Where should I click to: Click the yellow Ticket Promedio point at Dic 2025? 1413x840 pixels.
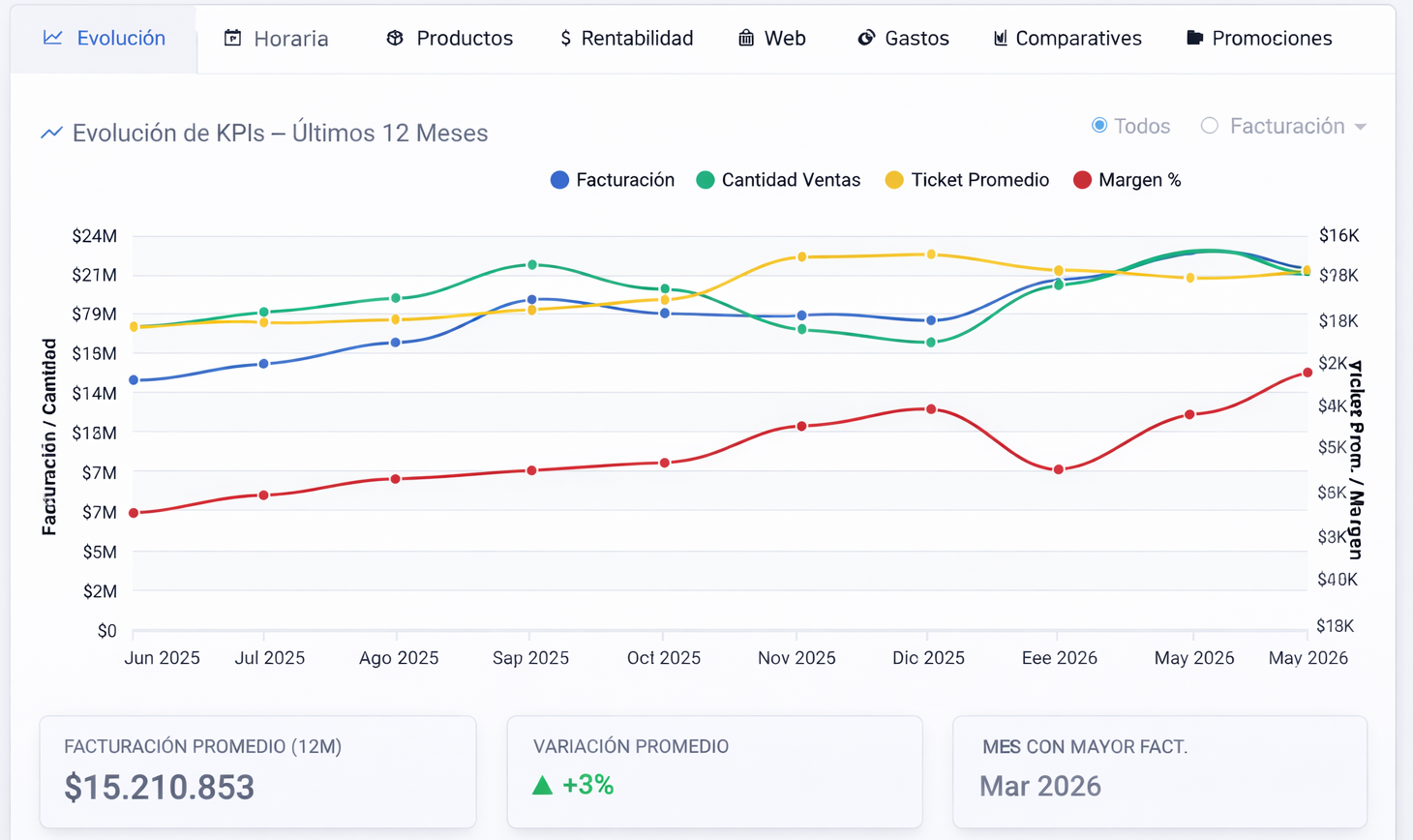(x=931, y=255)
